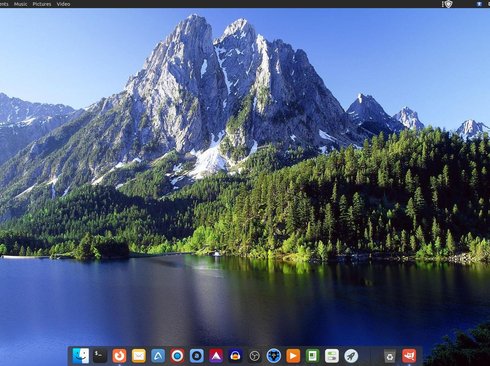The image size is (490, 366).
Task: Open the Pictures shortcut in top bar
Action: [42, 4]
